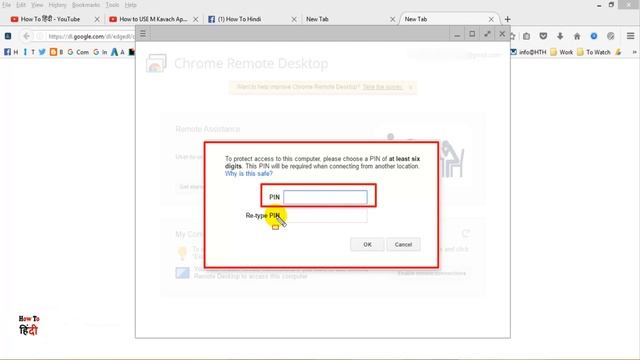Close the How to USE M Kavach tab
Image resolution: width=640 pixels, height=360 pixels.
pos(196,19)
